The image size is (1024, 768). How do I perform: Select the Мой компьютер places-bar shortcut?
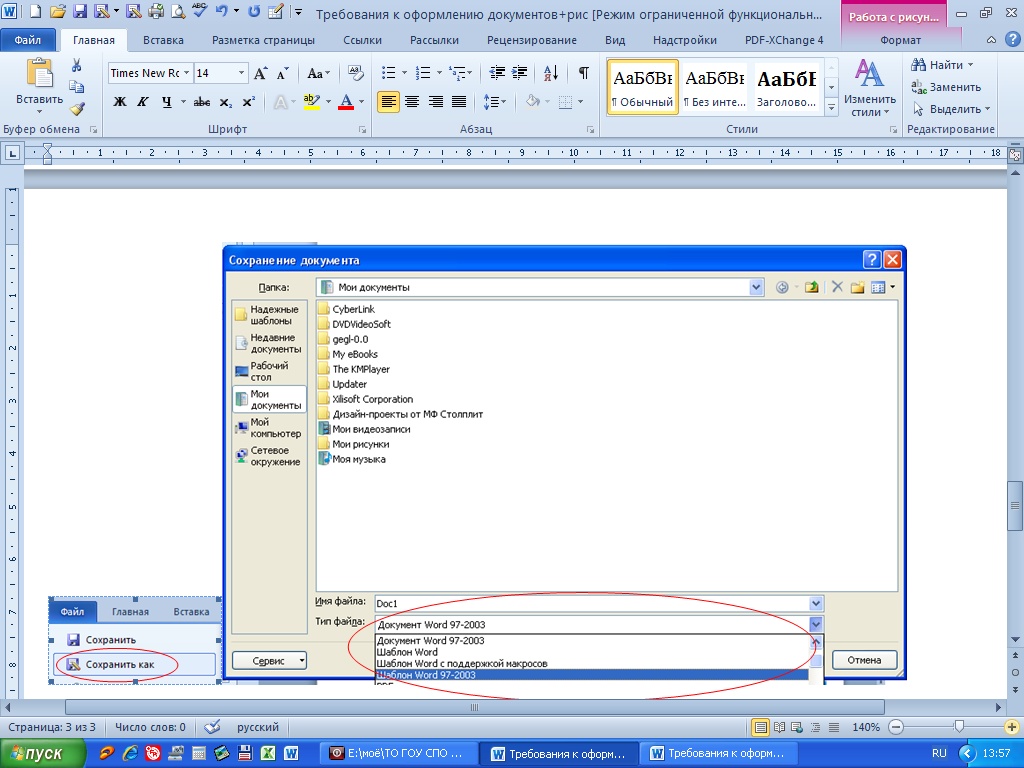[x=269, y=427]
